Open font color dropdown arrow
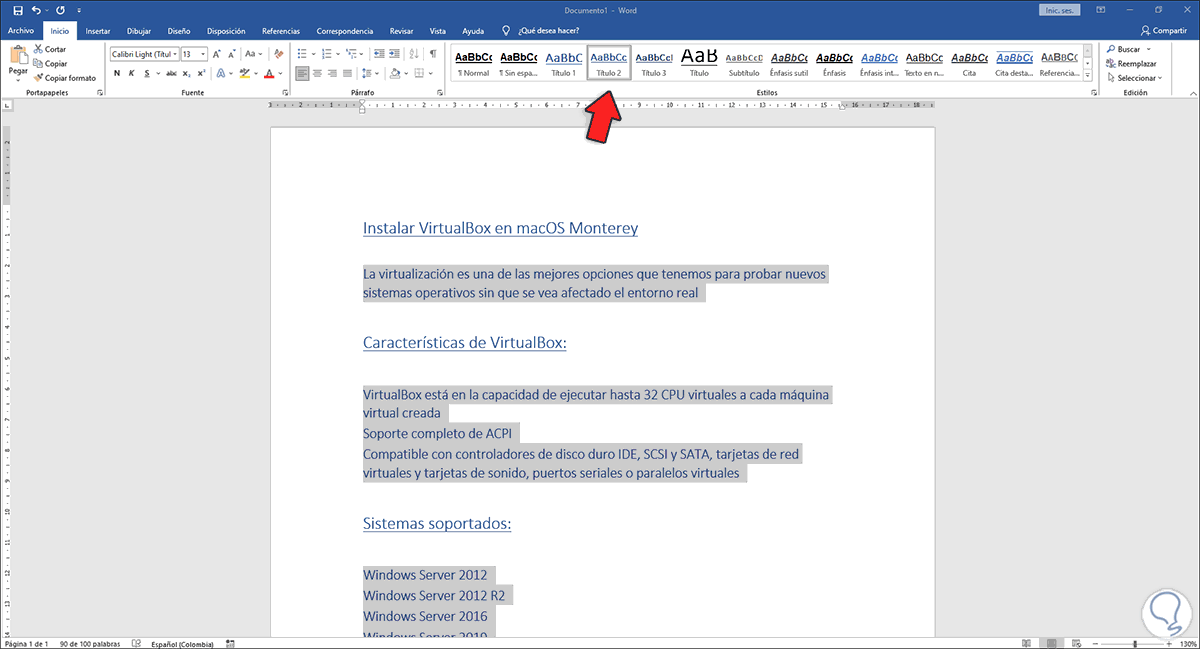 (x=282, y=73)
